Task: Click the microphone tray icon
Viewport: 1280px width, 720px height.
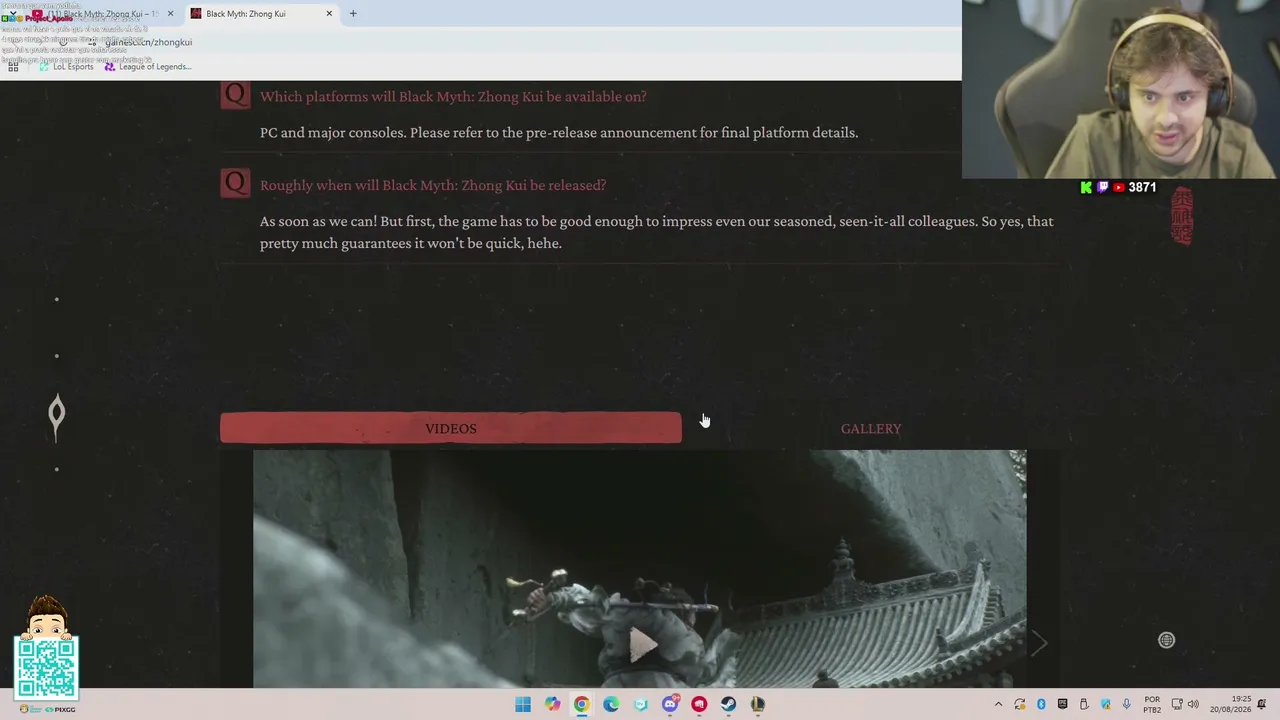Action: point(1127,704)
